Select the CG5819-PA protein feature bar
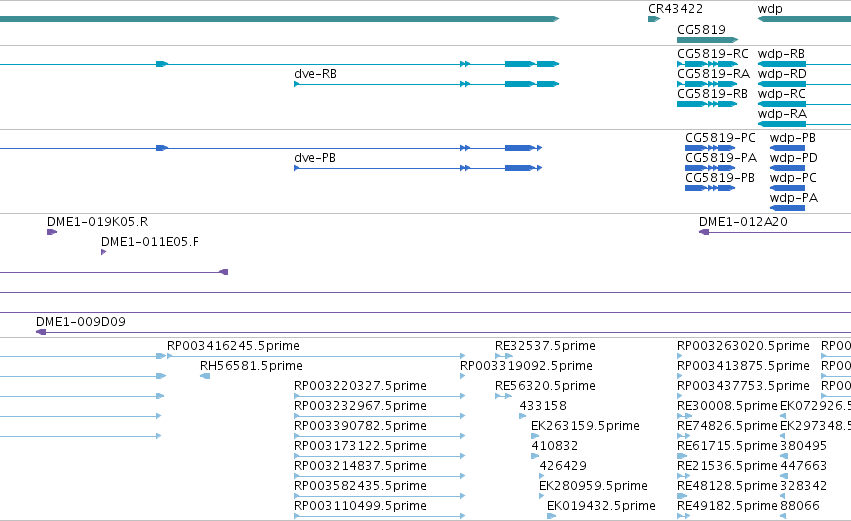This screenshot has width=851, height=521. 710,168
